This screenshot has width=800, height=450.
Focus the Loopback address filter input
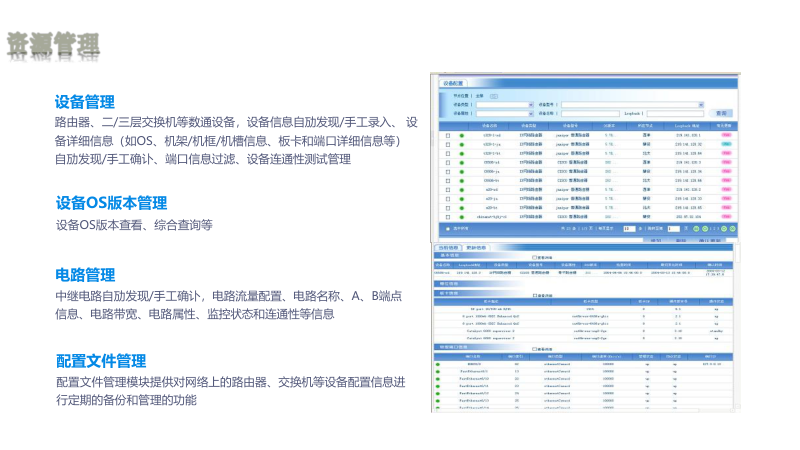coord(675,113)
